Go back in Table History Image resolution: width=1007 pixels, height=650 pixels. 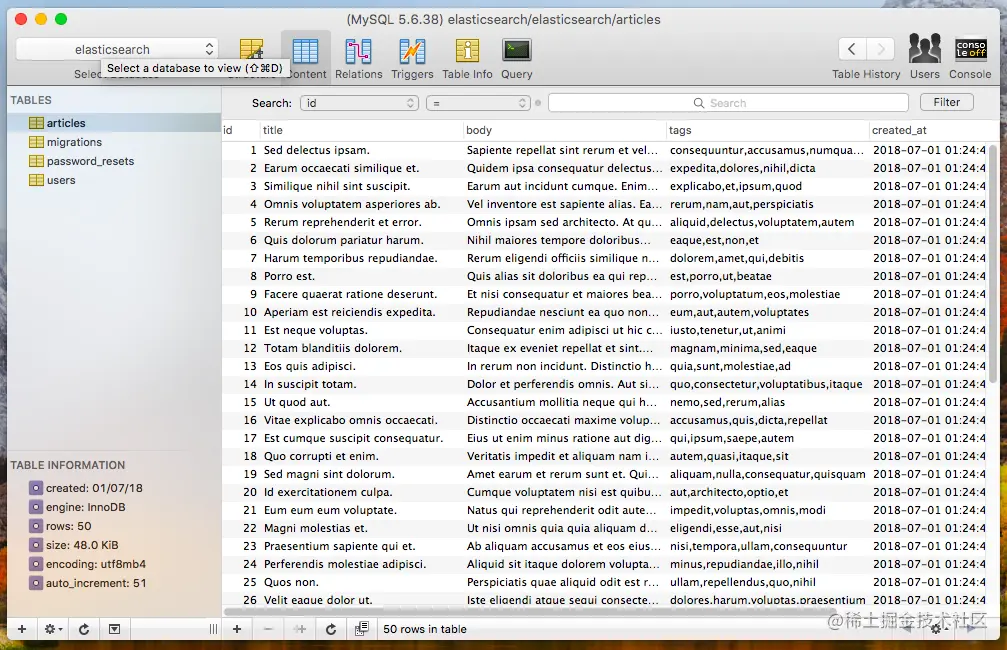852,49
